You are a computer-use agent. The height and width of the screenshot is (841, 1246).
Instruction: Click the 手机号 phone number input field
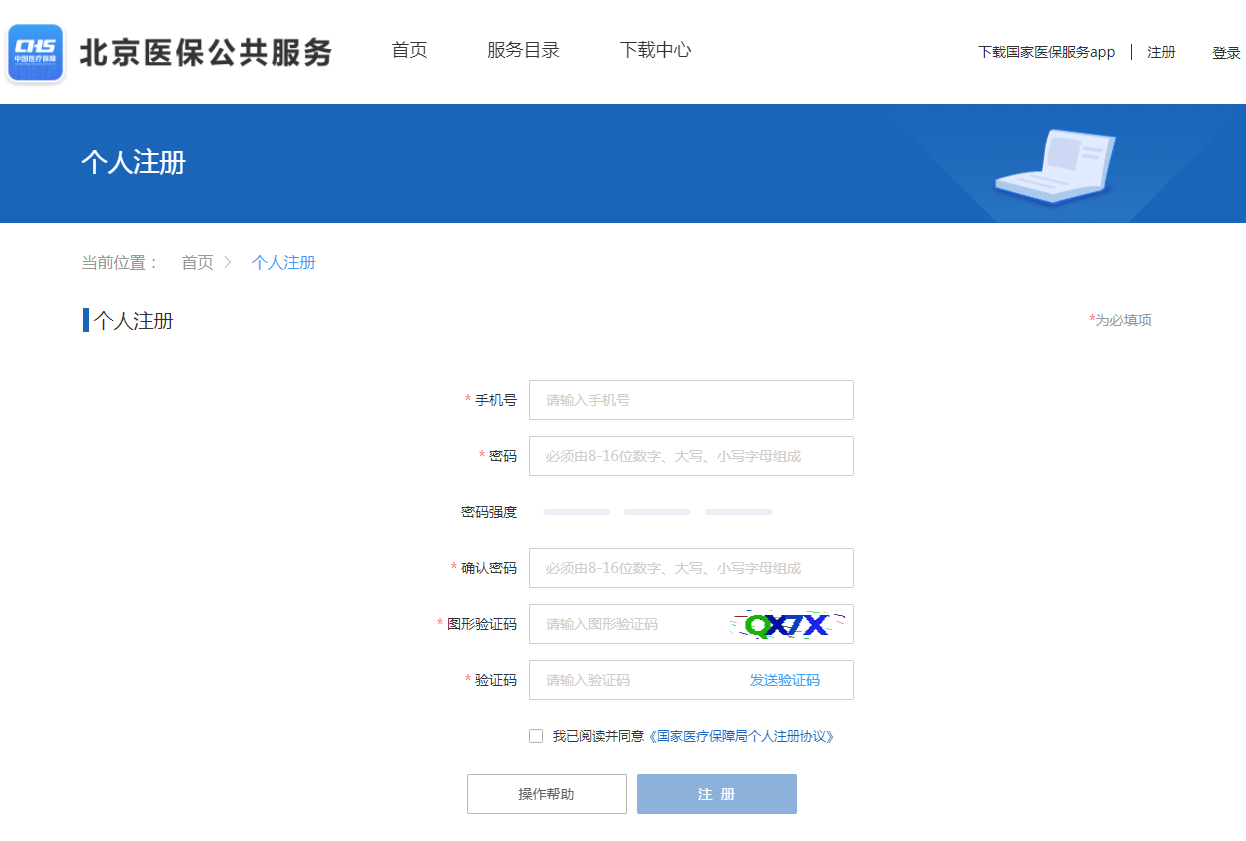coord(690,399)
